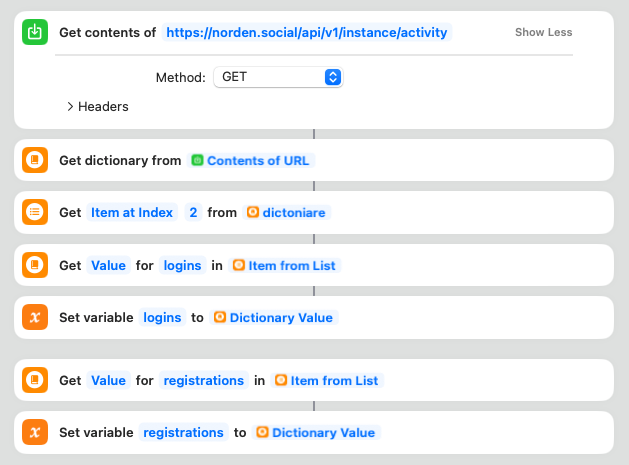Image resolution: width=629 pixels, height=465 pixels.
Task: Edit the logins variable name in Set variable
Action: (x=162, y=317)
